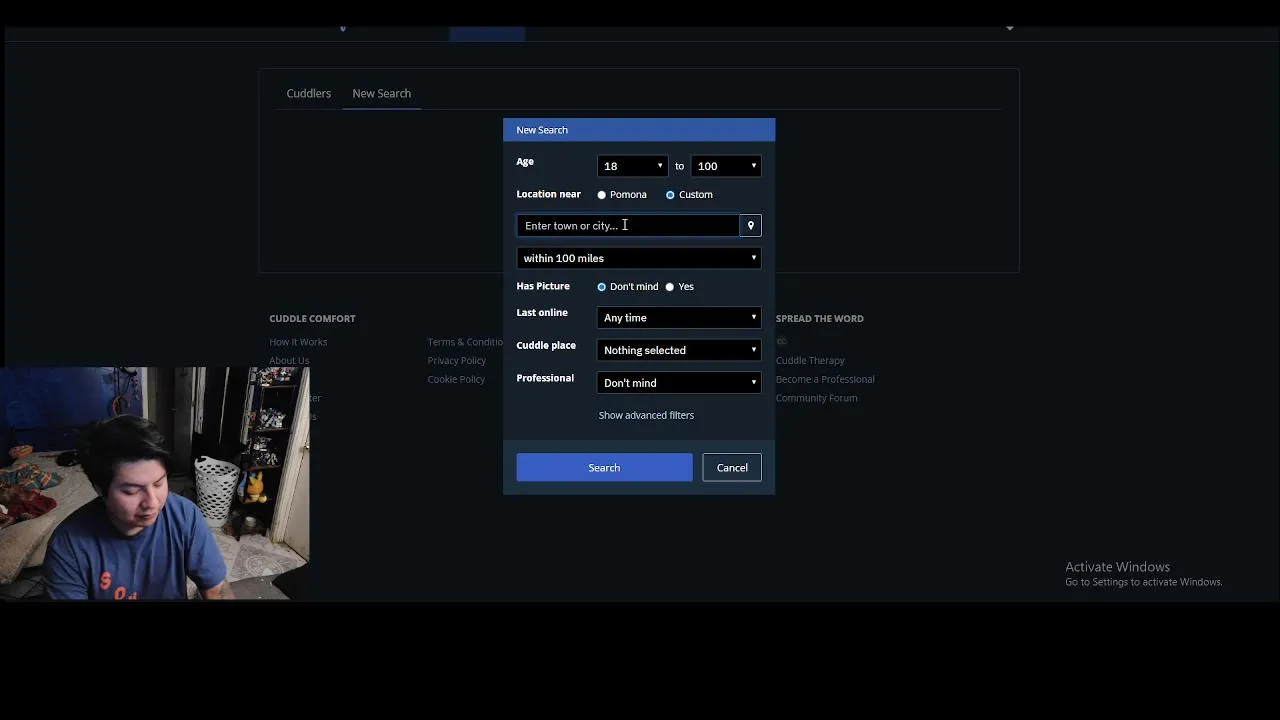Open the How It Works footer link
Viewport: 1280px width, 720px height.
tap(298, 342)
